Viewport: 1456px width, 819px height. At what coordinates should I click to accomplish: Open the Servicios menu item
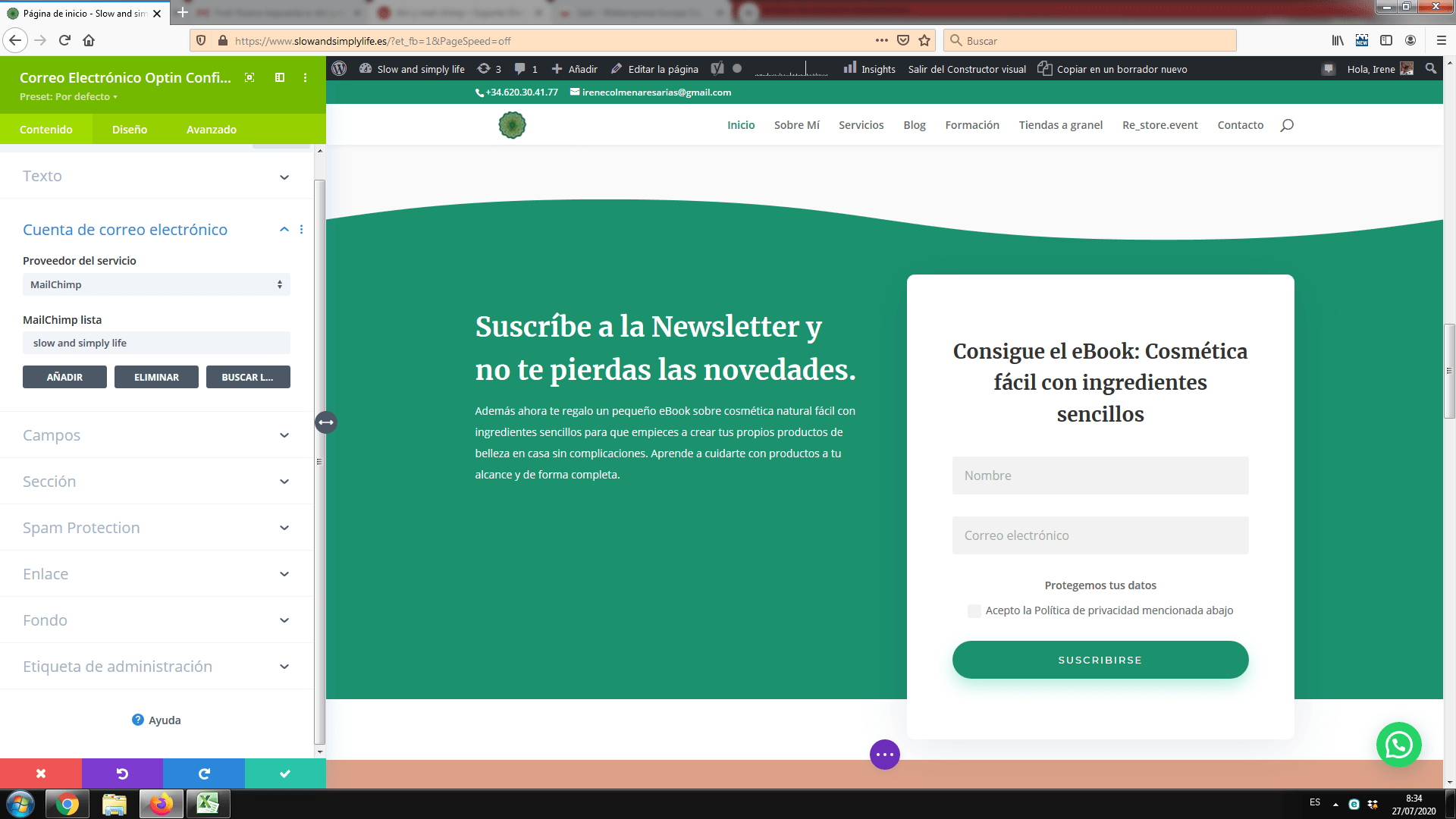click(861, 125)
